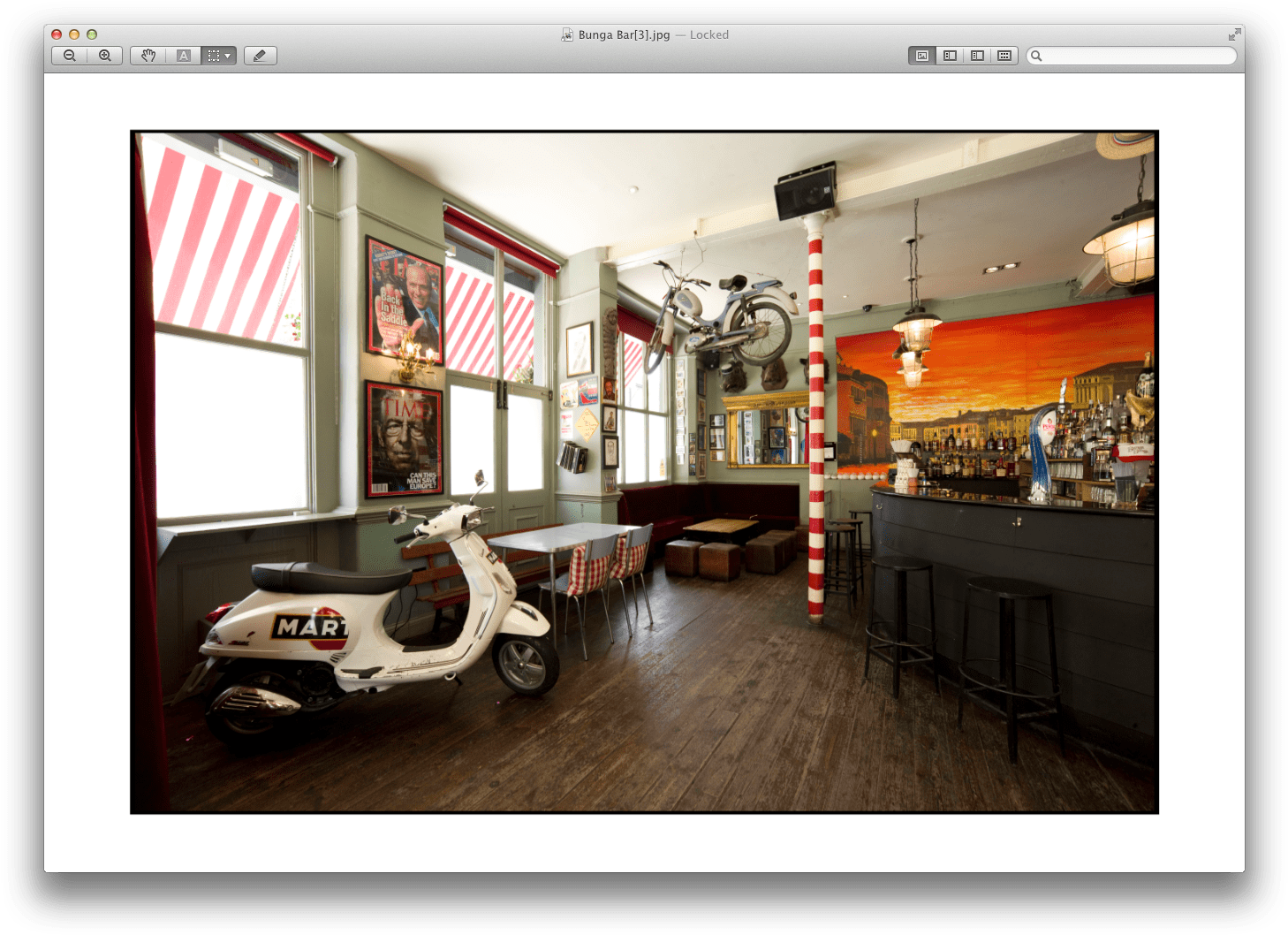This screenshot has width=1288, height=935.
Task: Open the Table of Contents view
Action: click(978, 55)
